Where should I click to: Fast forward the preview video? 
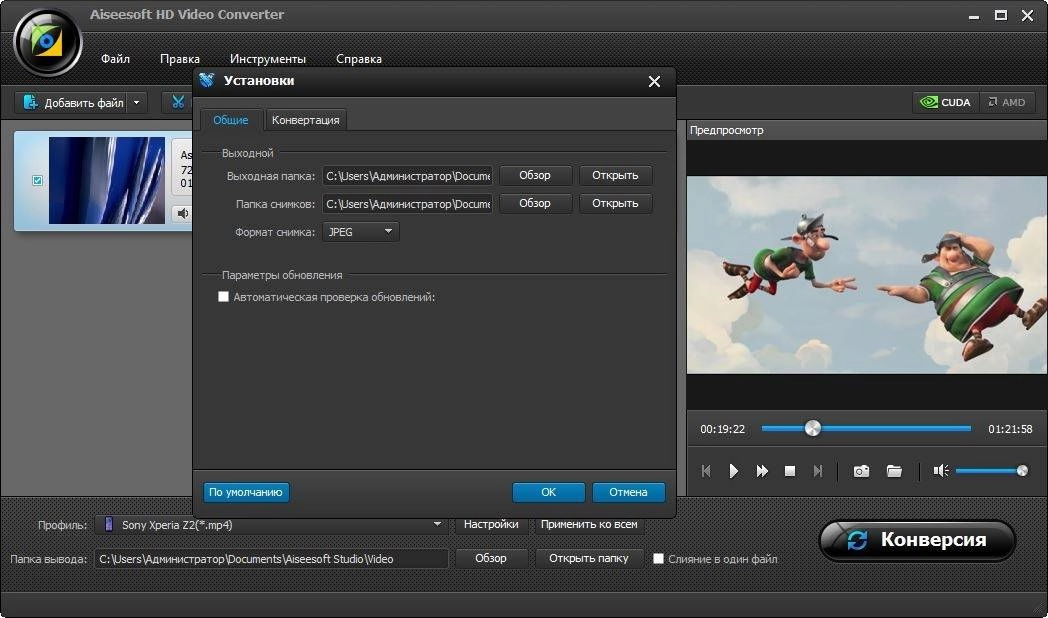pos(761,471)
